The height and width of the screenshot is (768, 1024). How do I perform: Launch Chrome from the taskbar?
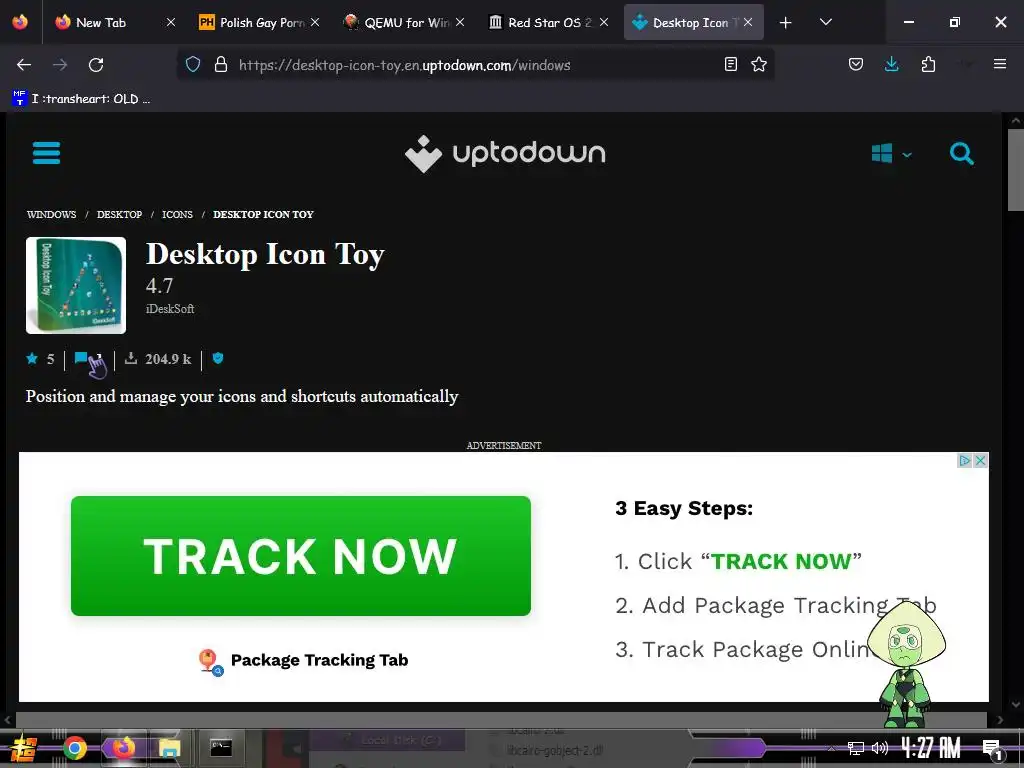click(x=74, y=748)
